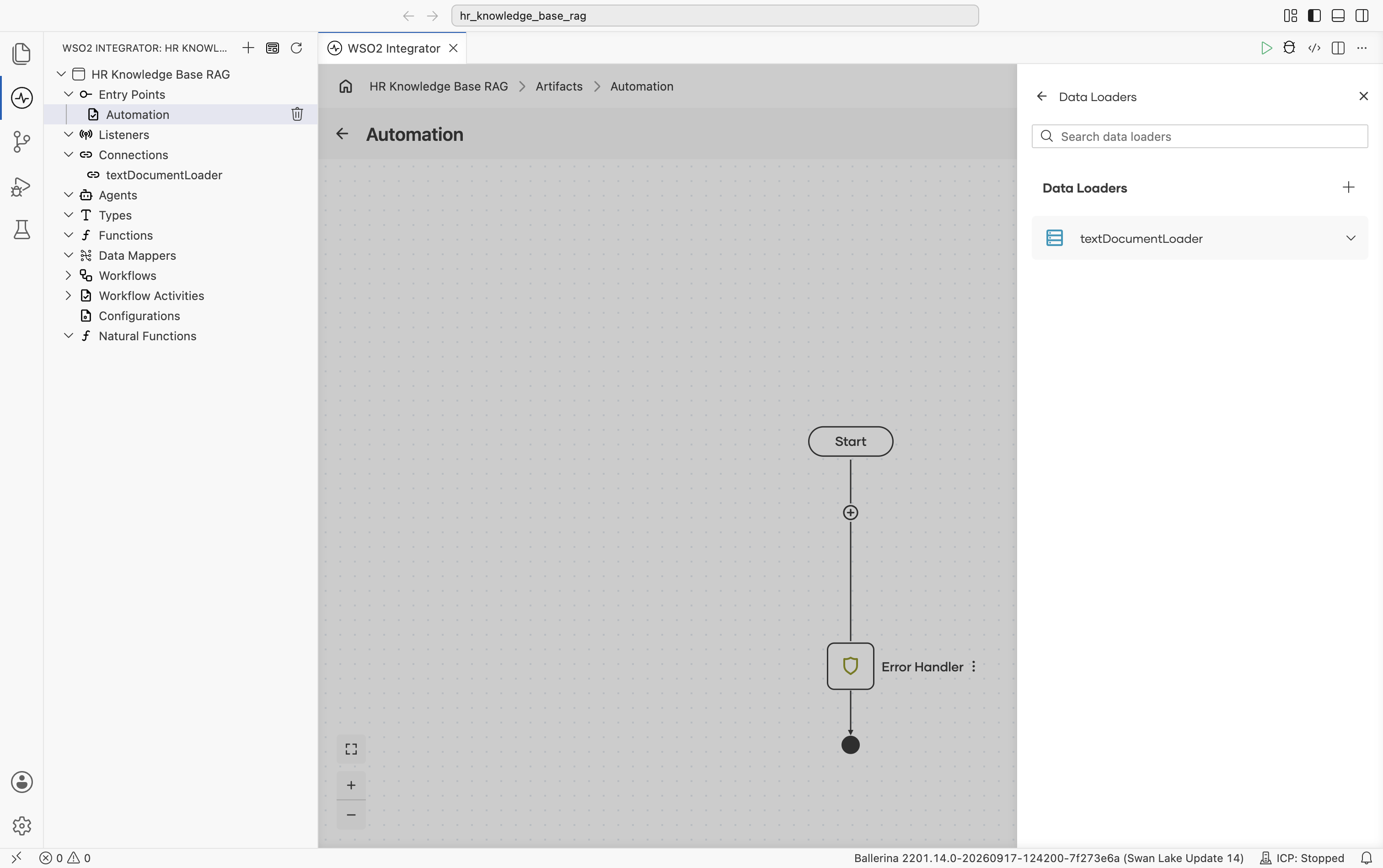Collapse the Connections section
The height and width of the screenshot is (868, 1383).
[x=68, y=155]
